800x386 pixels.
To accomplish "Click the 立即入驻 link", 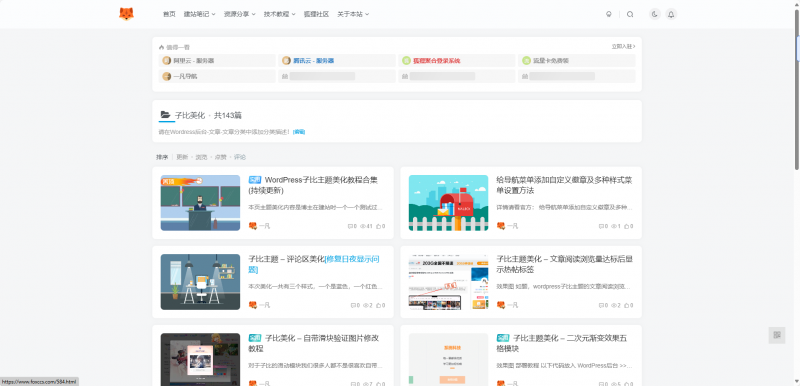I will click(623, 46).
